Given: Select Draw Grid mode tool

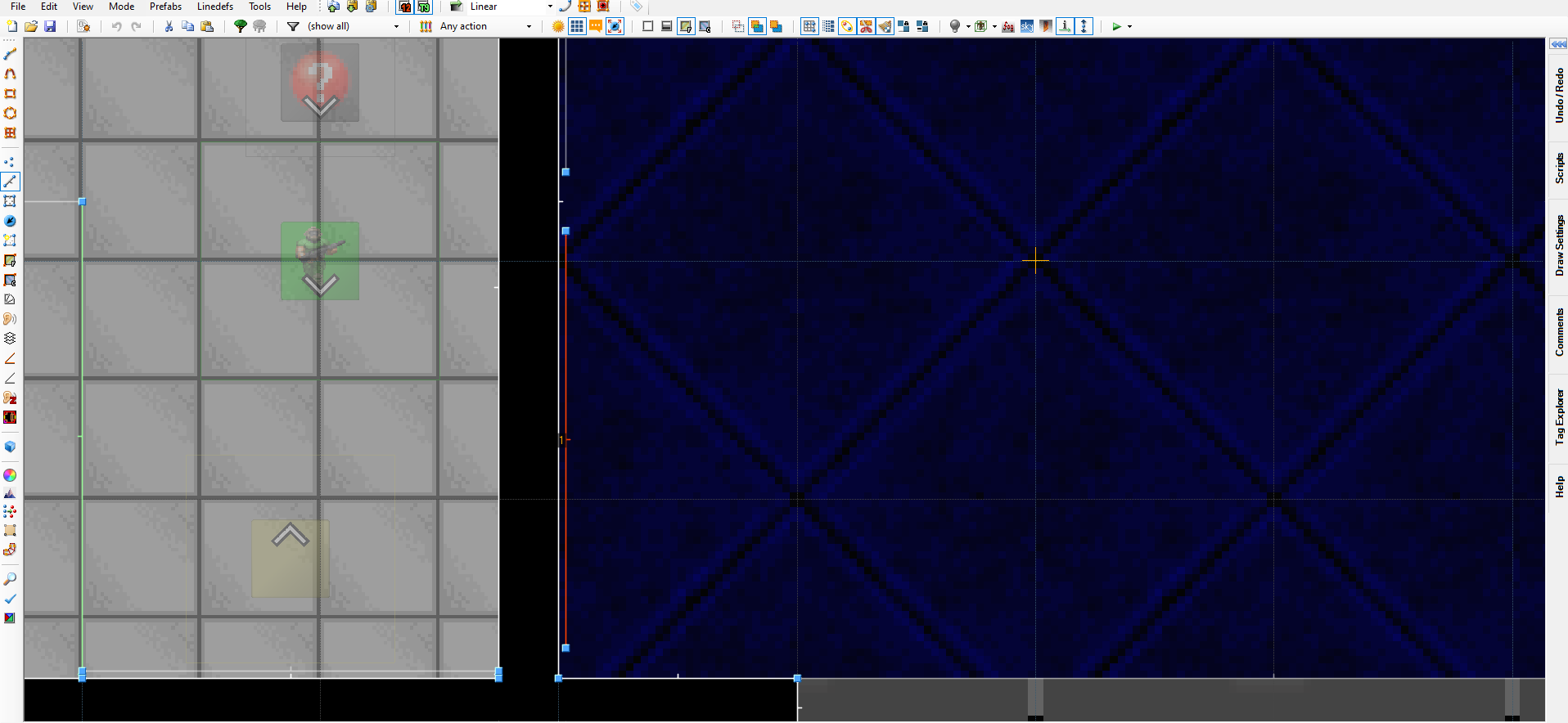Looking at the screenshot, I should [10, 132].
